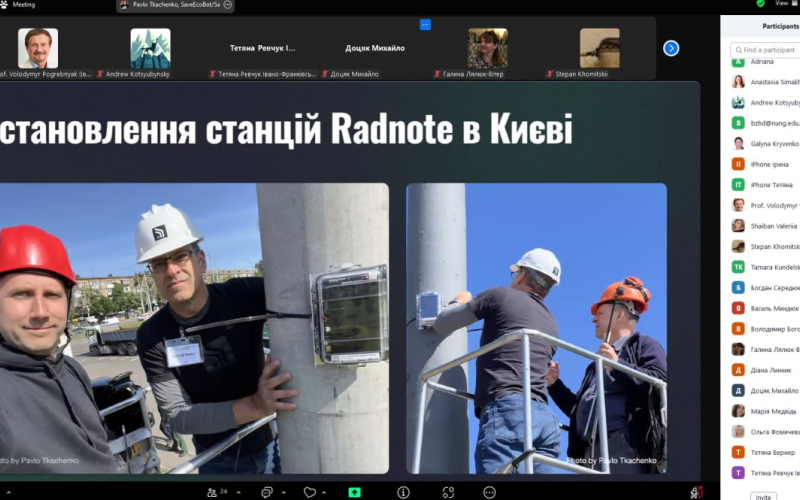Open the Apps icon in the bottom toolbar
The image size is (800, 500).
pos(448,492)
